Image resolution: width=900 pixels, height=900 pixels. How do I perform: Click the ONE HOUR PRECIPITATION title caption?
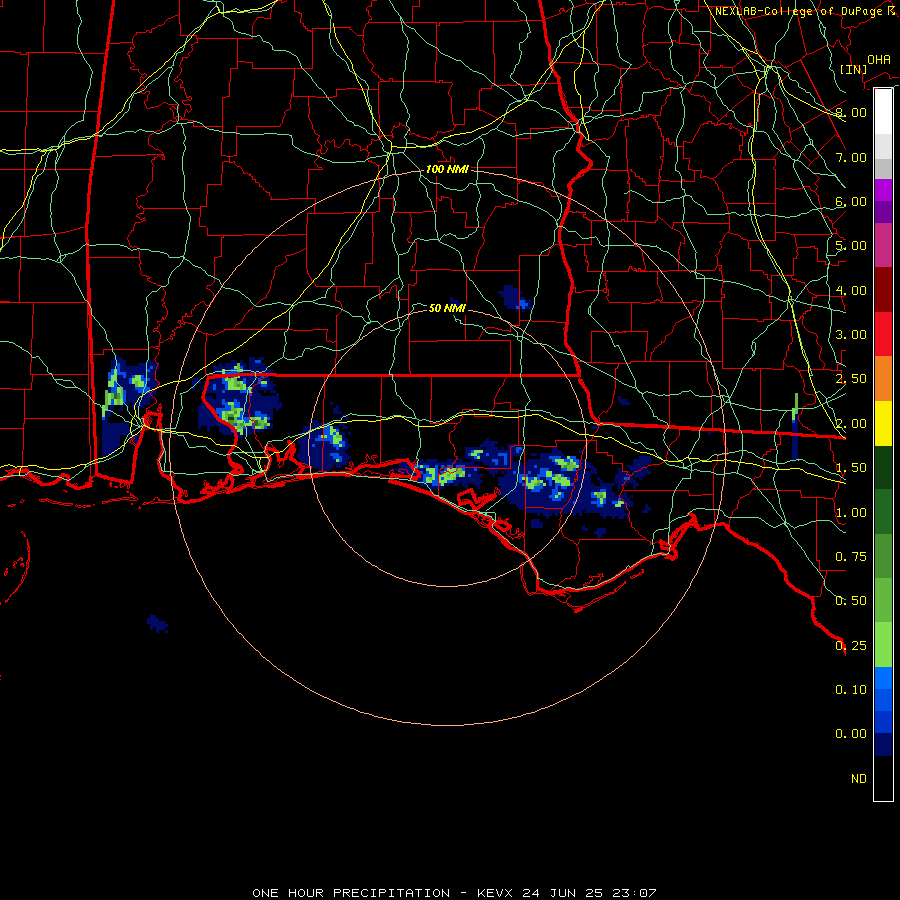tap(454, 893)
